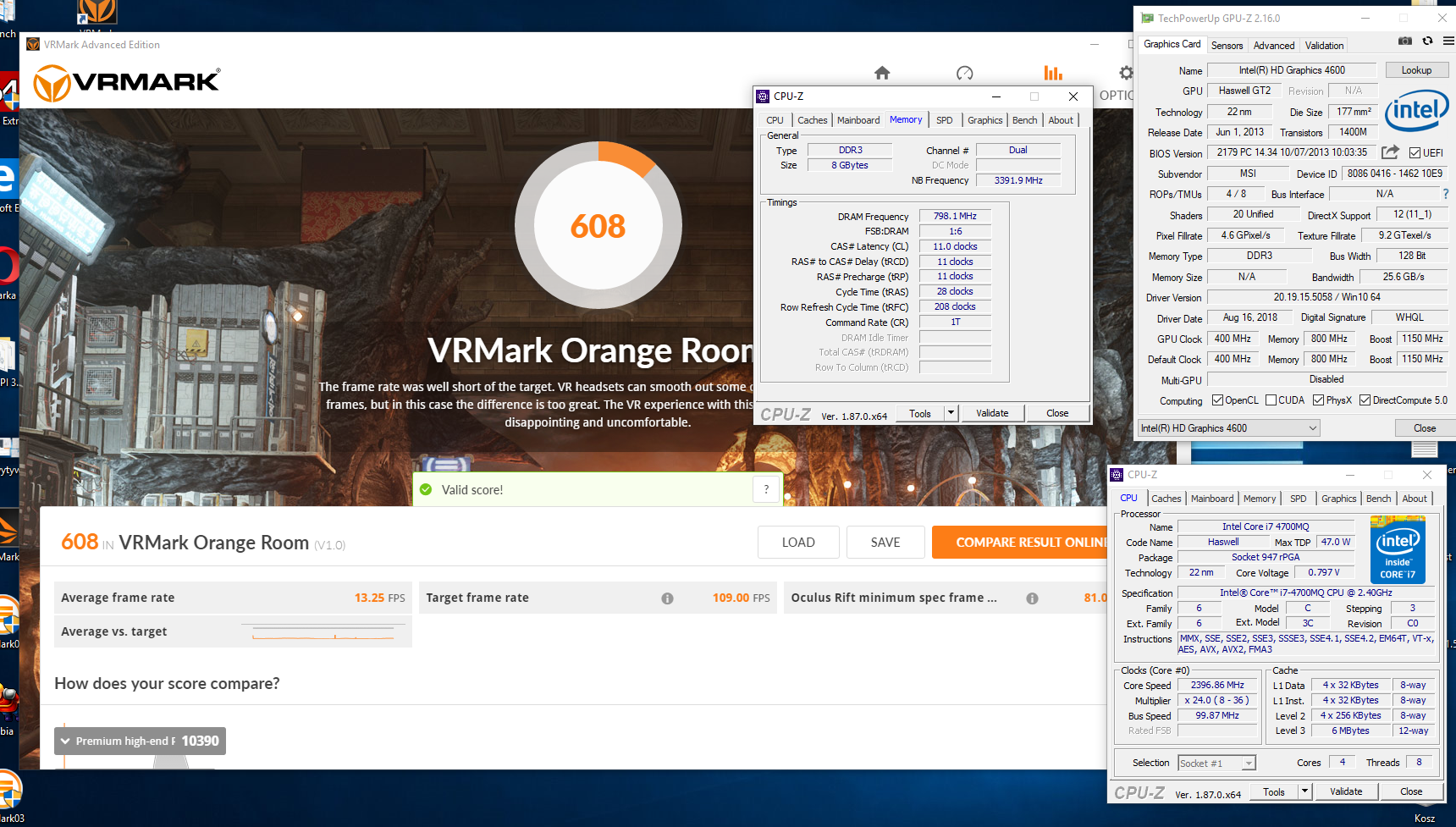Refresh GPU-Z with refresh icon
The height and width of the screenshot is (827, 1456).
(1427, 41)
